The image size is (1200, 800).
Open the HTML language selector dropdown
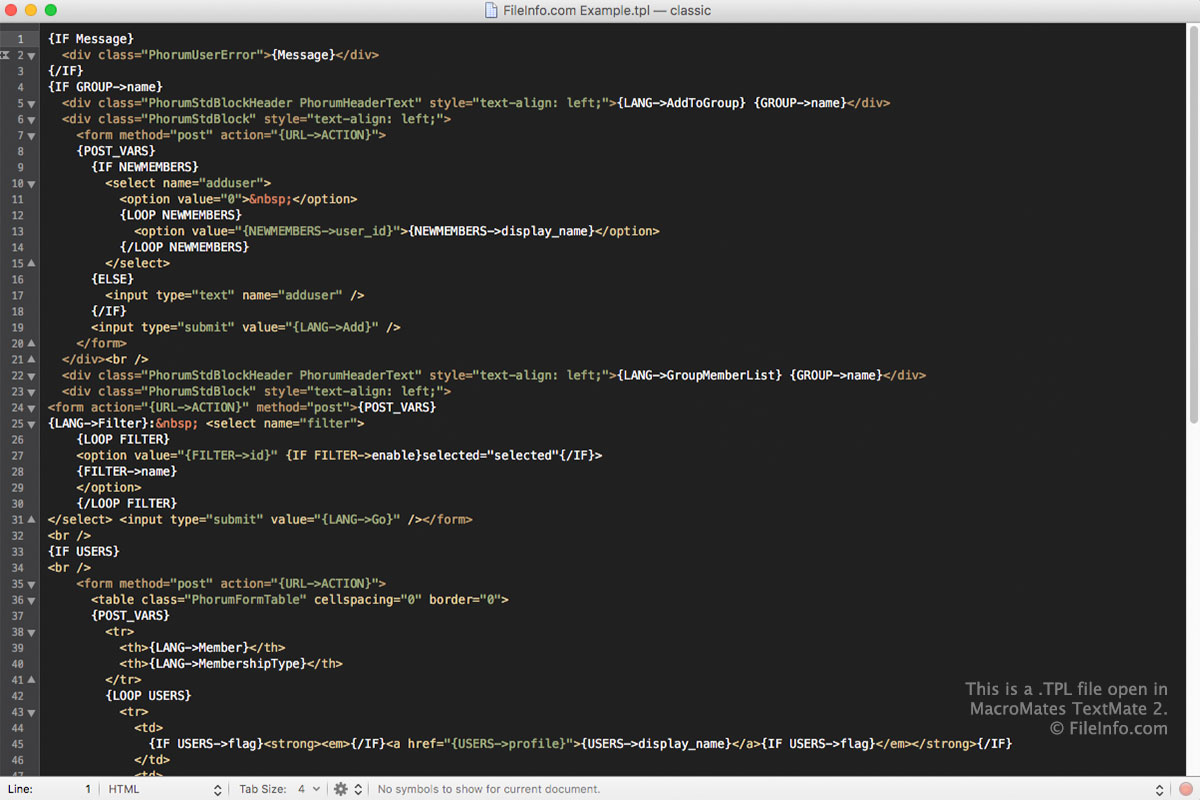(x=164, y=789)
